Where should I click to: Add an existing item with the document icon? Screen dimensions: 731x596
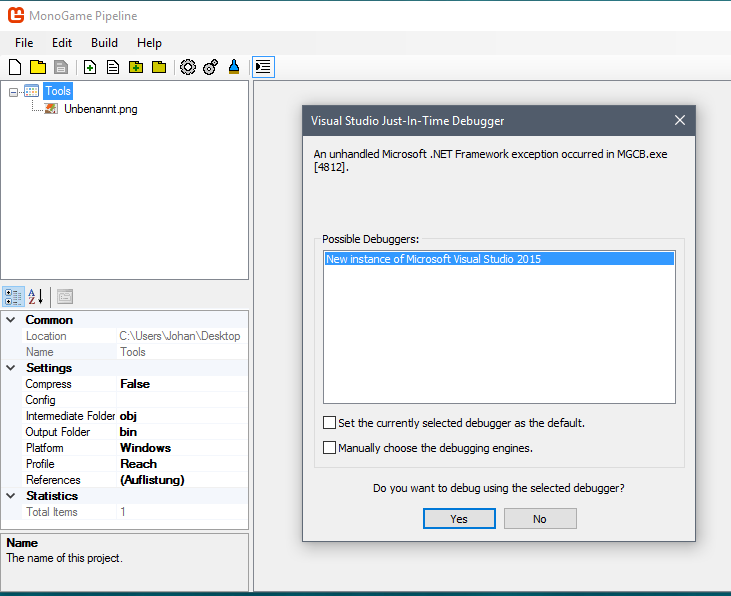pos(113,67)
